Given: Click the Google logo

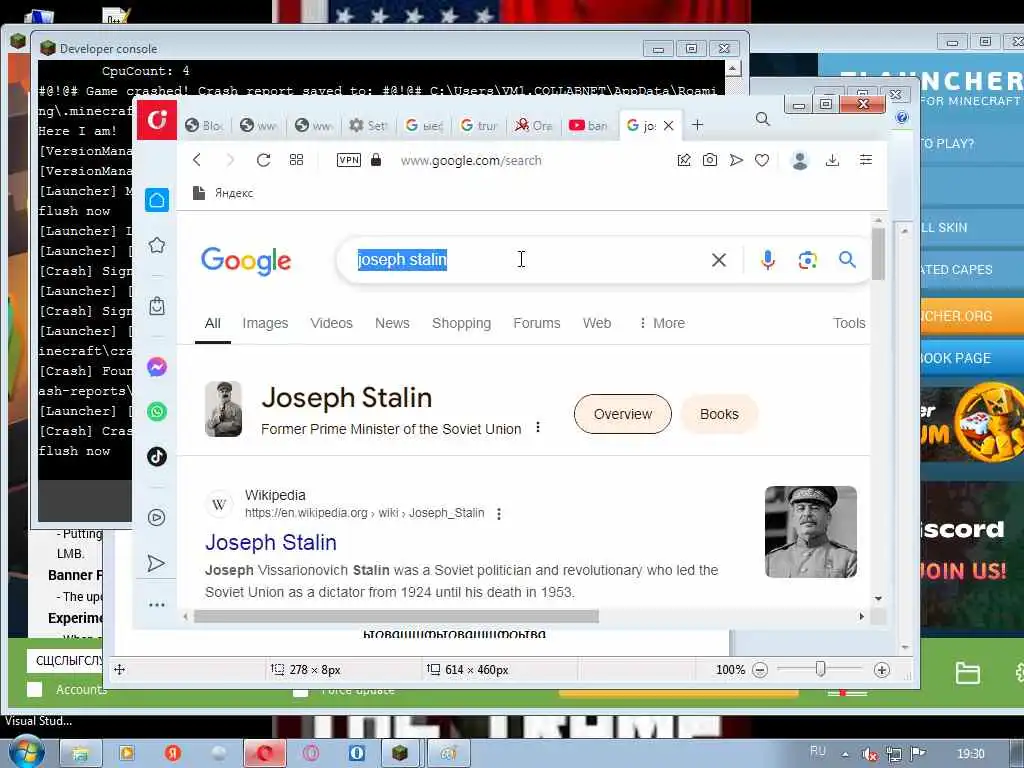Looking at the screenshot, I should (246, 261).
